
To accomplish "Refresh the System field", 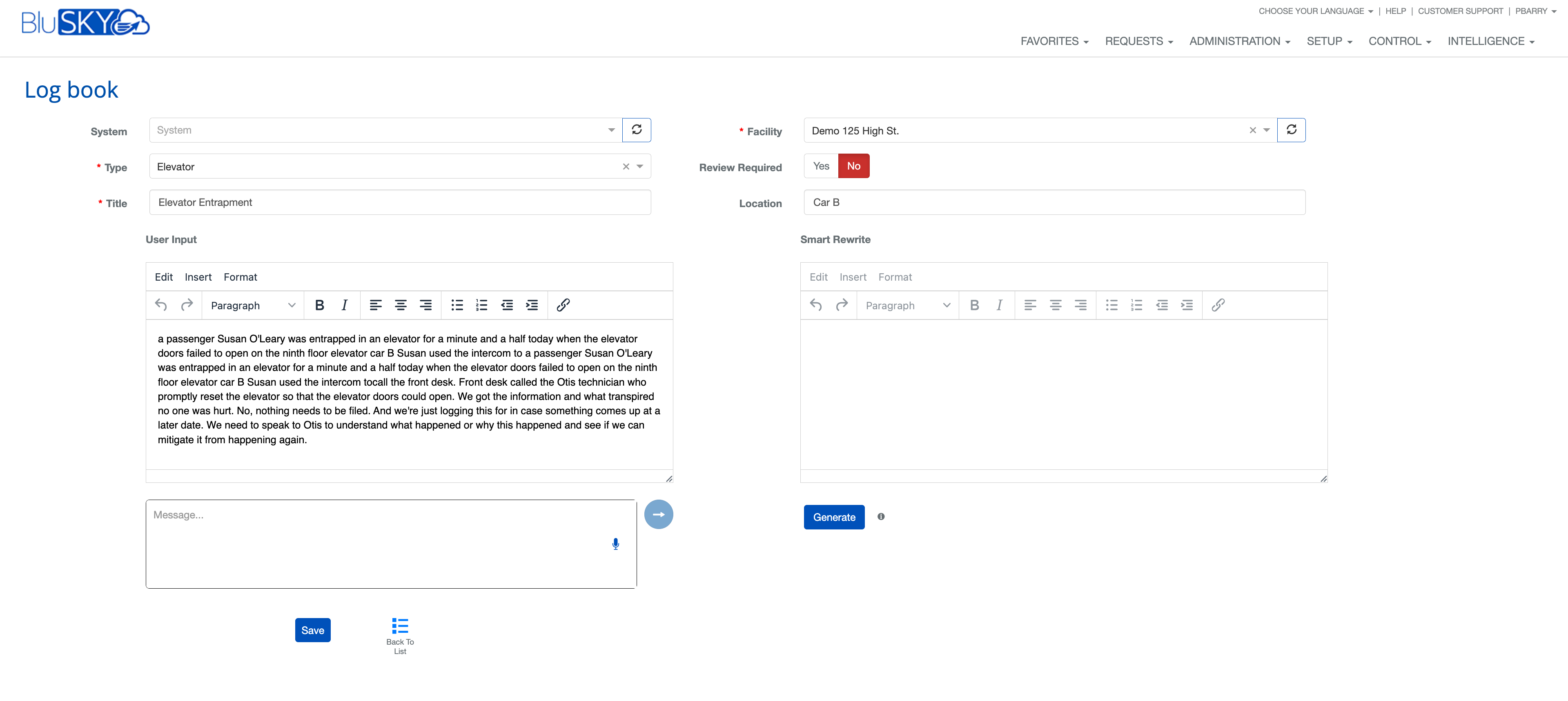I will click(636, 130).
